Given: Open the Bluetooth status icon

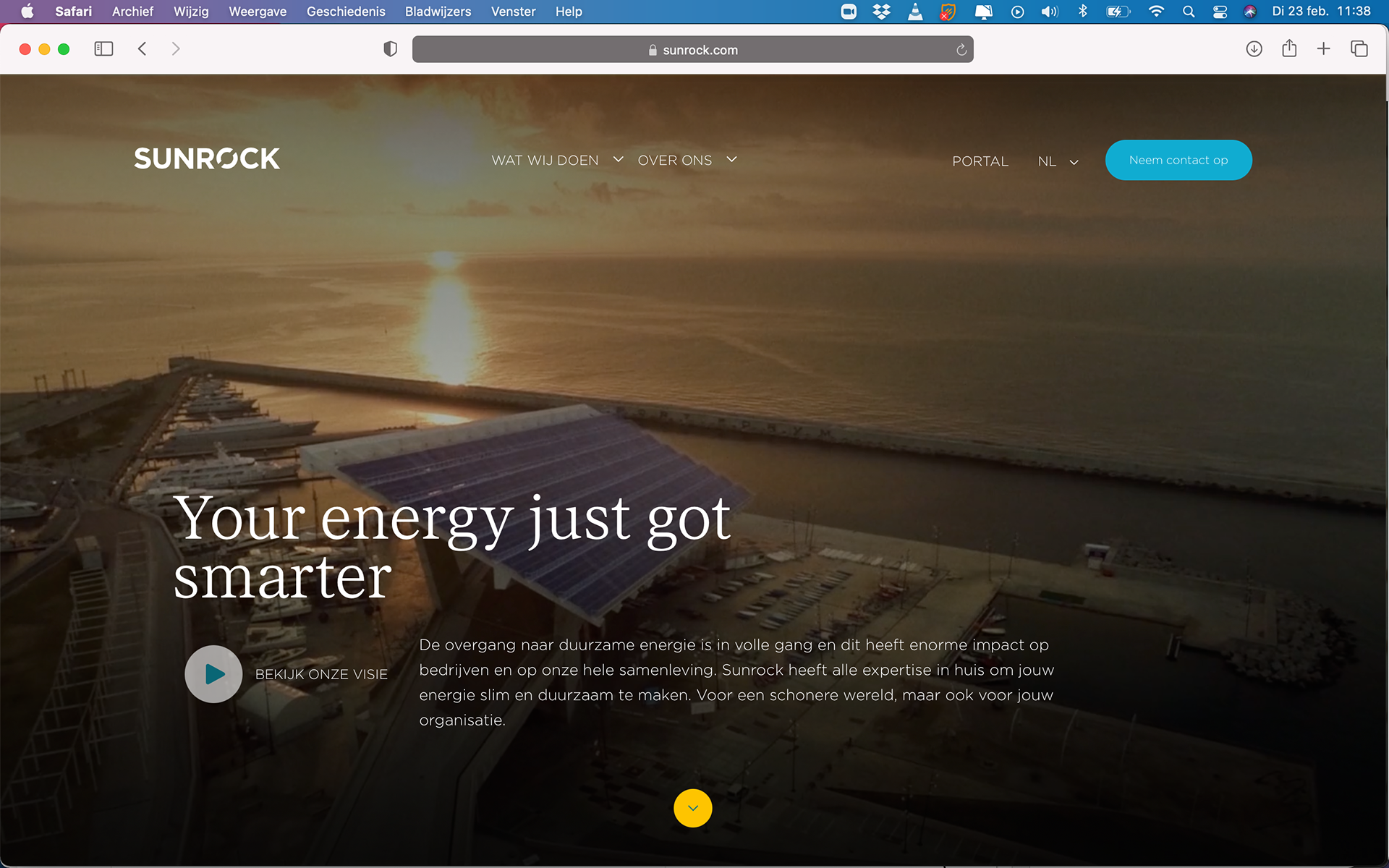Looking at the screenshot, I should tap(1083, 12).
